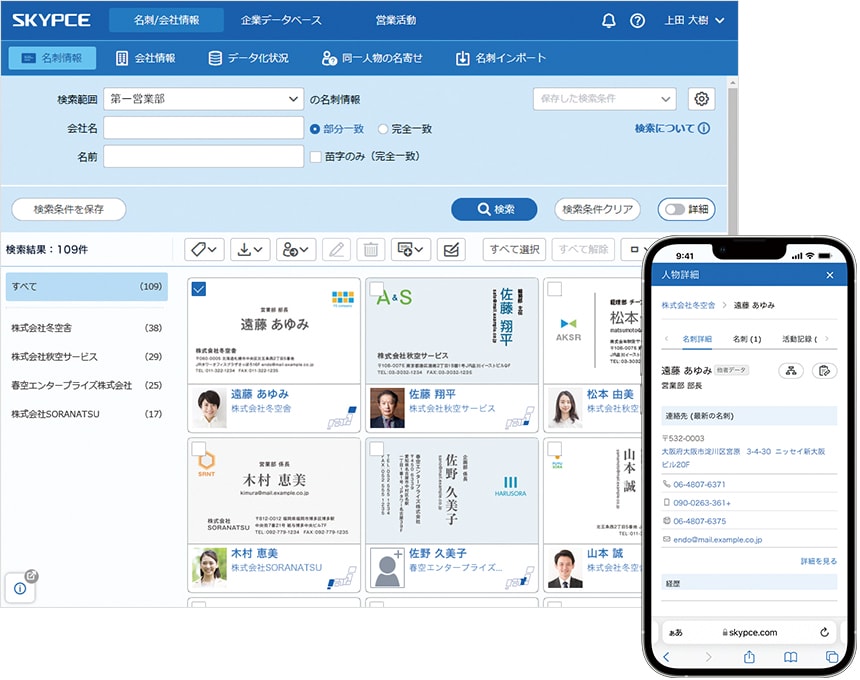Add photo for 佐野 久美子 placeholder avatar

pos(387,568)
